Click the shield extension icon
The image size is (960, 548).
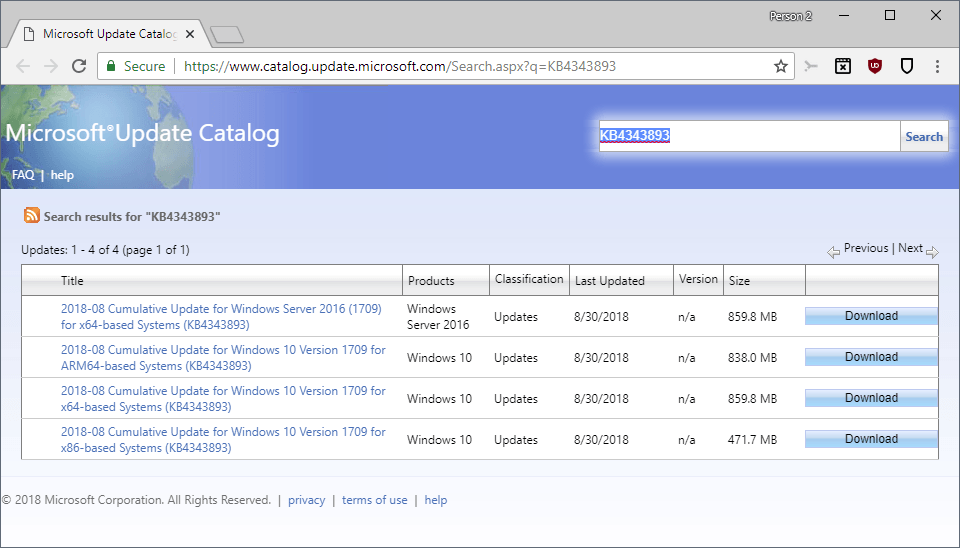pos(907,66)
